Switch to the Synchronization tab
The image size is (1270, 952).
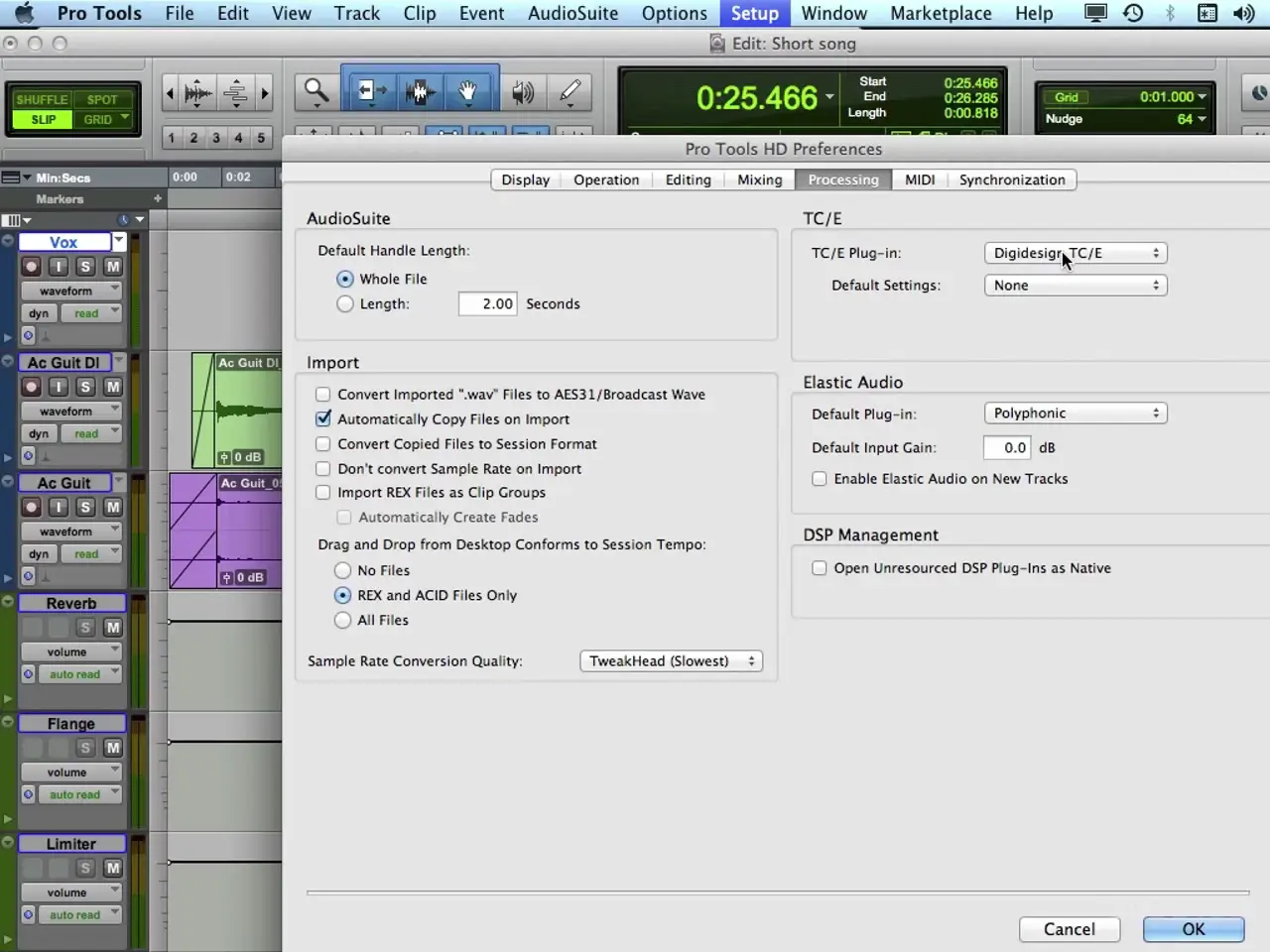click(1012, 179)
